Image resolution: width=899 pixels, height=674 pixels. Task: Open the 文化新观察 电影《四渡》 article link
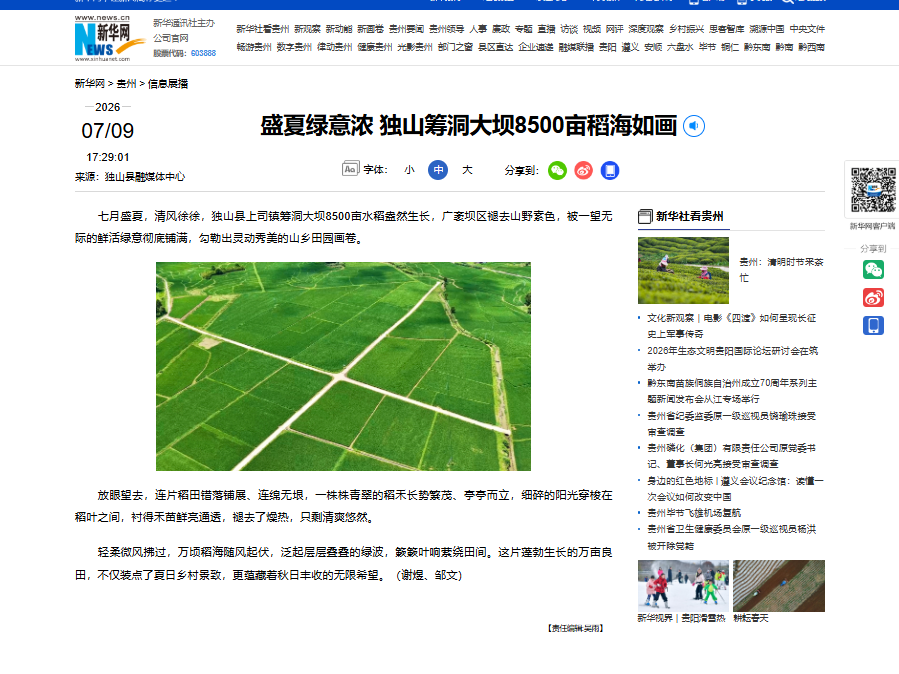(x=732, y=326)
